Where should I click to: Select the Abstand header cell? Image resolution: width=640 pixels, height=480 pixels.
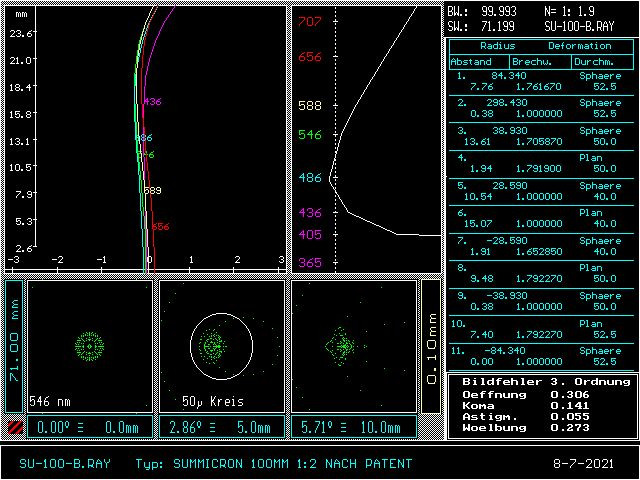pyautogui.click(x=472, y=61)
